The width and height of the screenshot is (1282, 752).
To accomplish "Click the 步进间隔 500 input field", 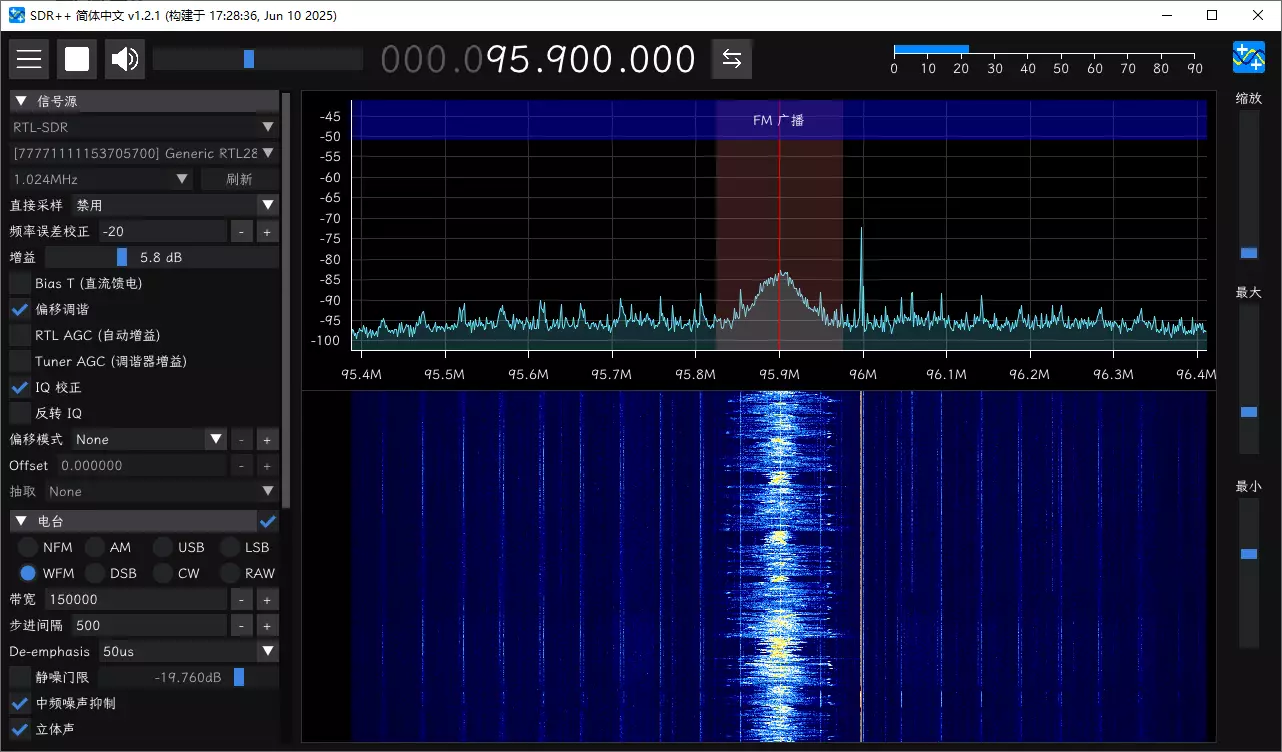I will (149, 625).
